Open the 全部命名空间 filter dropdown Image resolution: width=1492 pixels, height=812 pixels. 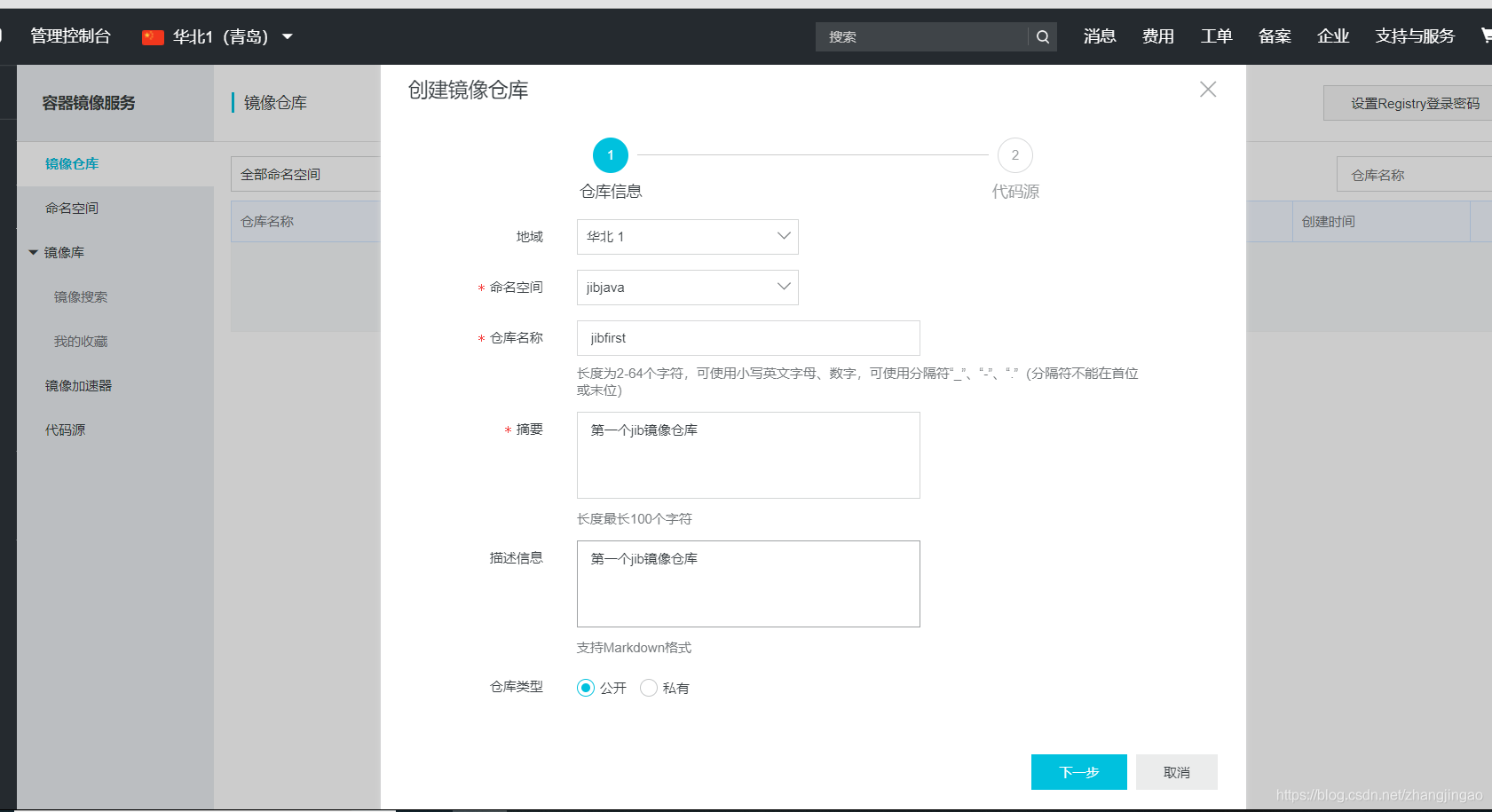tap(305, 174)
